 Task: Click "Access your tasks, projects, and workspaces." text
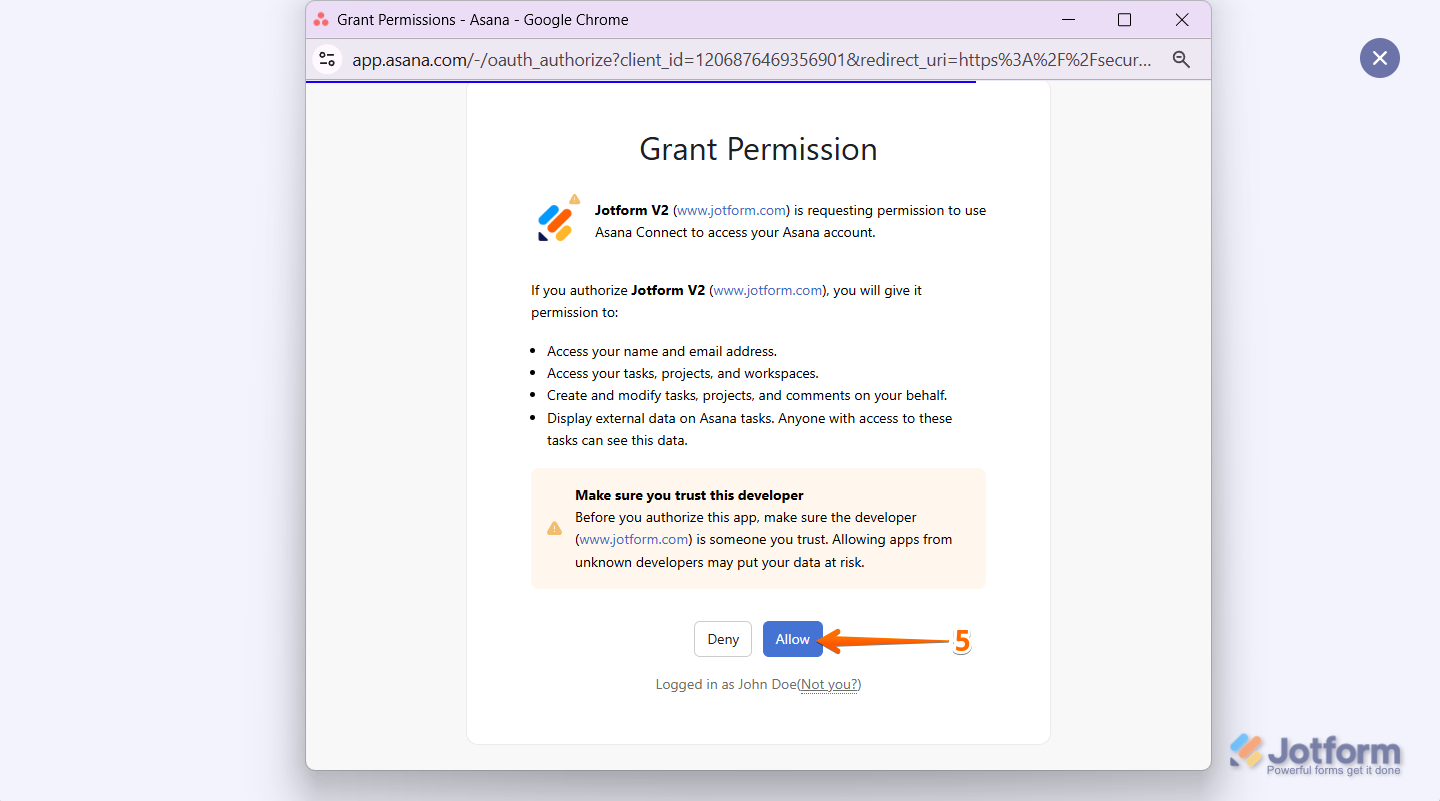(x=683, y=373)
